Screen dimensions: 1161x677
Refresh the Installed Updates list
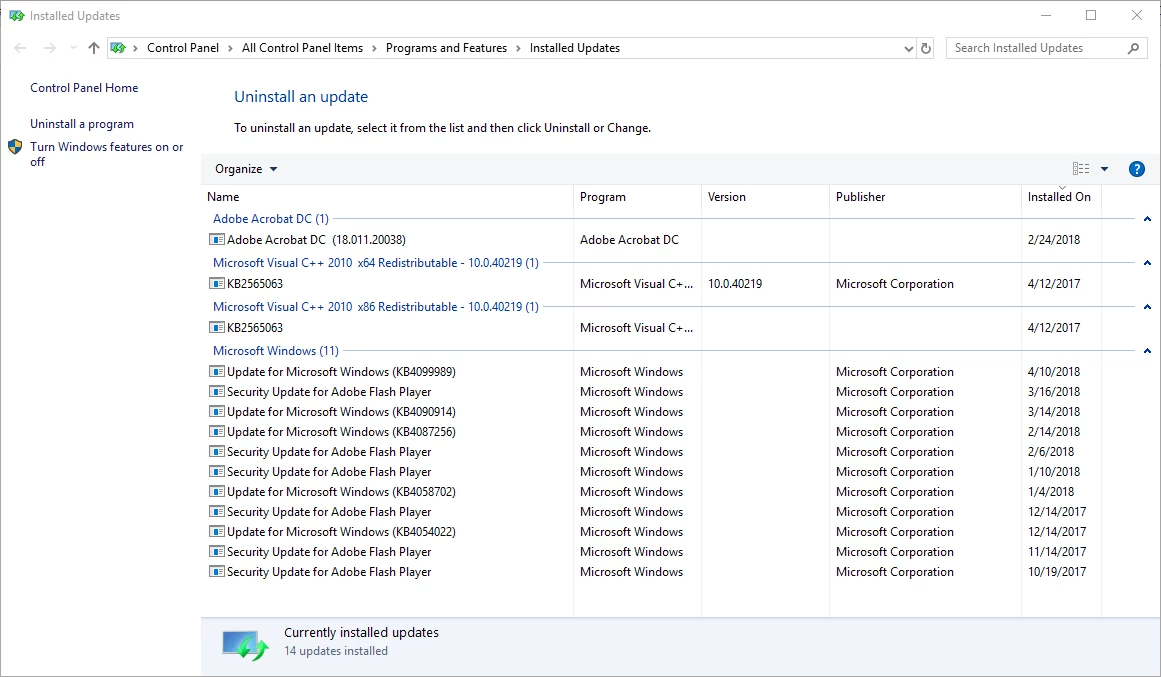click(926, 48)
